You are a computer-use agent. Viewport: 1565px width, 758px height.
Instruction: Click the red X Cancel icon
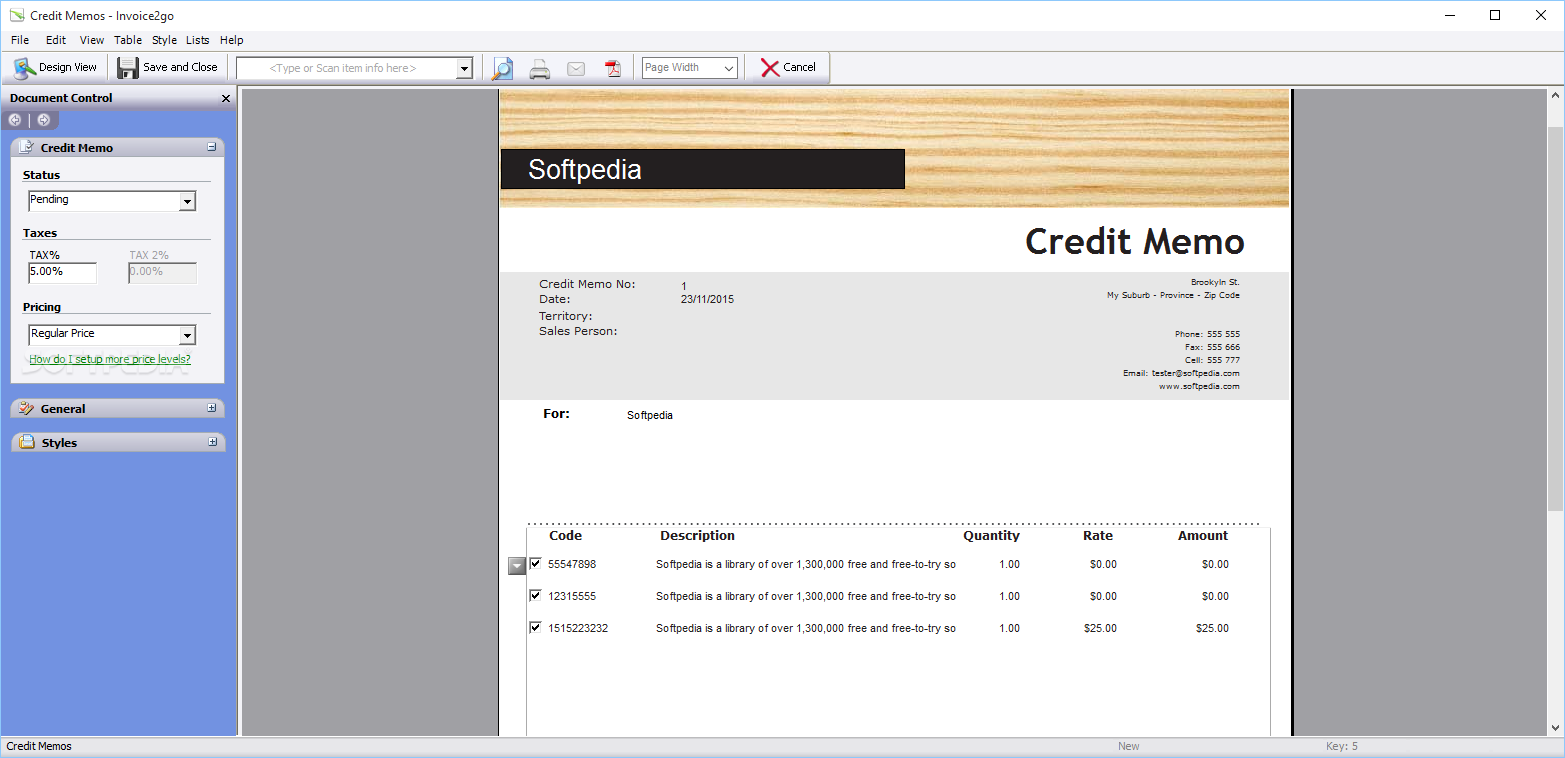(x=769, y=68)
